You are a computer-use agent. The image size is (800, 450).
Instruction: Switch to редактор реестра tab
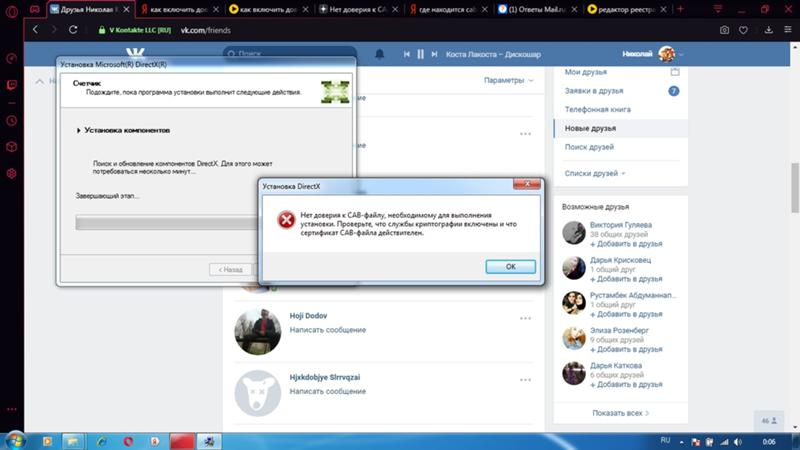tap(627, 9)
